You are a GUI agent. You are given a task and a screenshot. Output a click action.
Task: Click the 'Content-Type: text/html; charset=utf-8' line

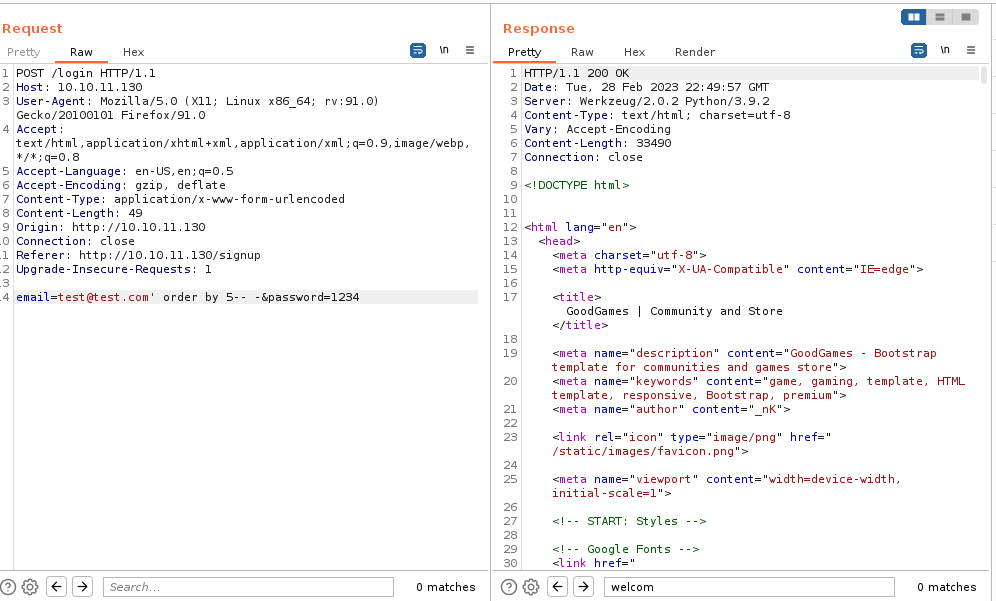coord(657,115)
